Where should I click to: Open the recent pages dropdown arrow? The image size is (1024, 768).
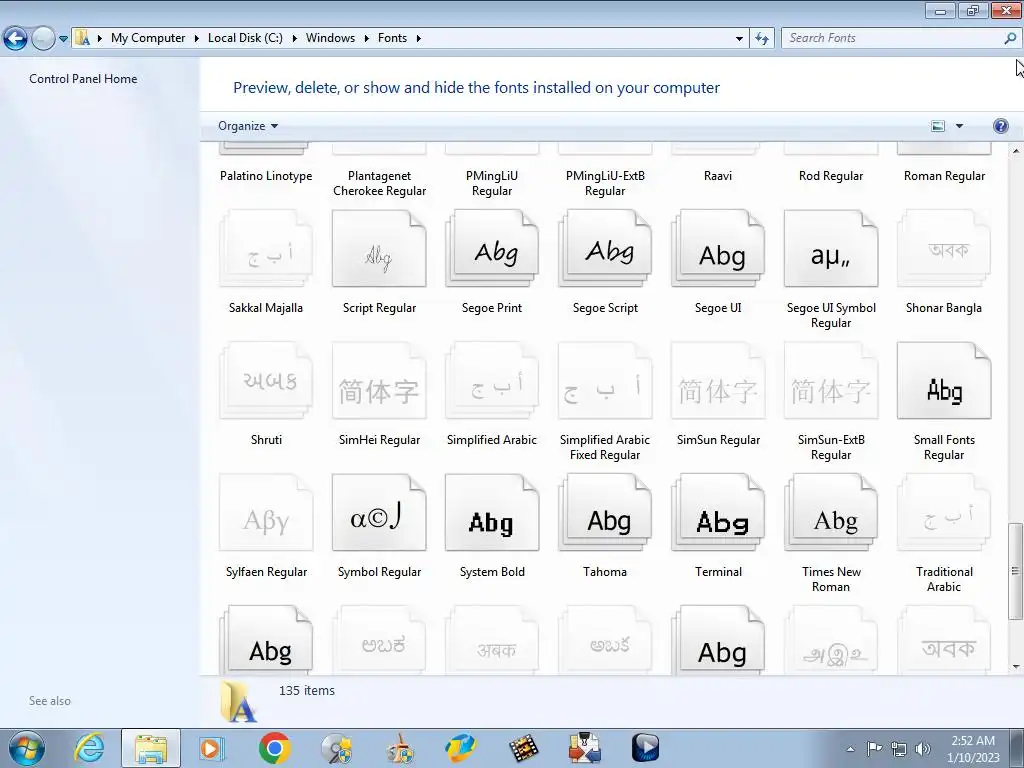[63, 39]
